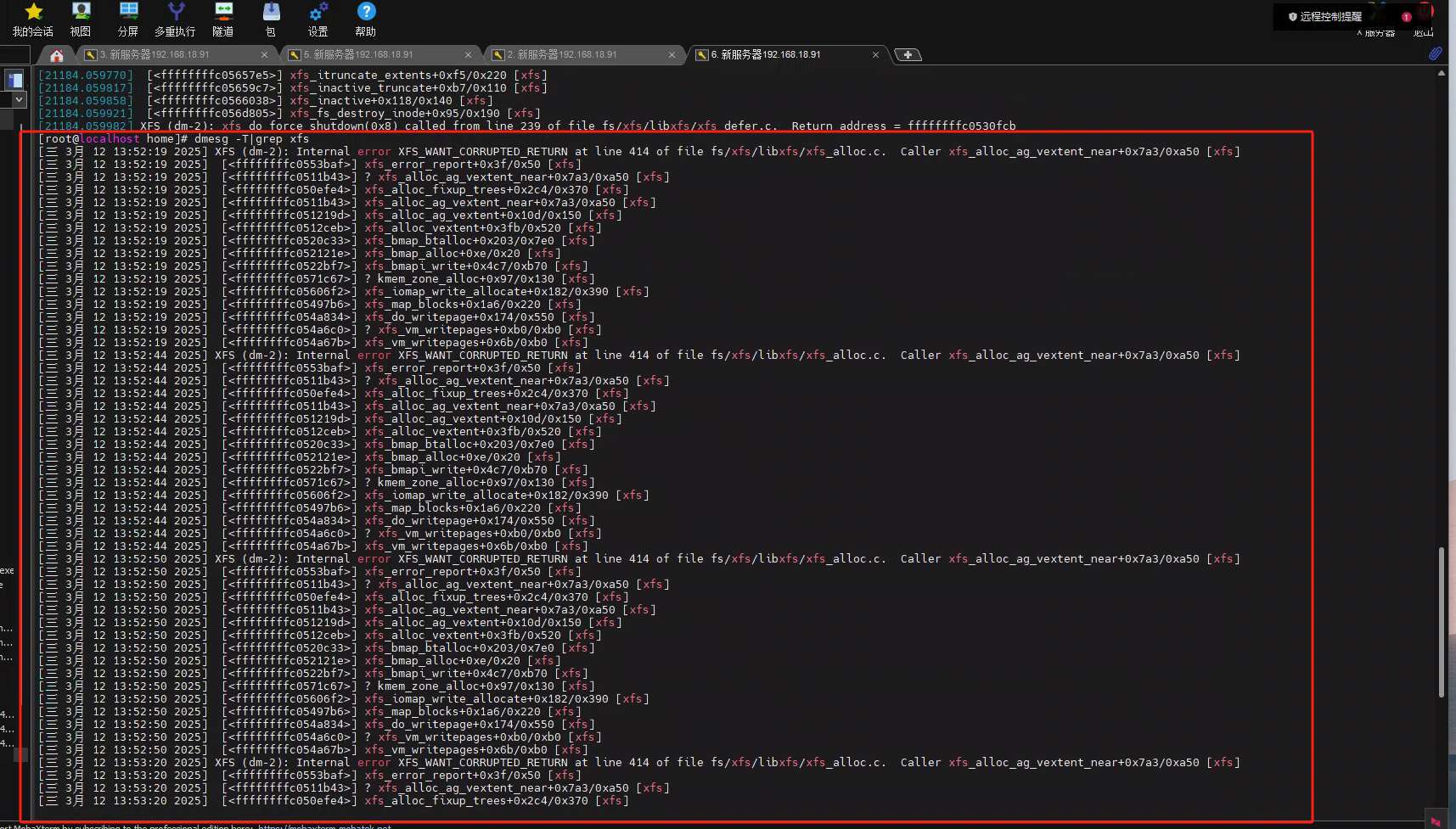Close tab 3. 新服务器192.168.18.91

[264, 55]
